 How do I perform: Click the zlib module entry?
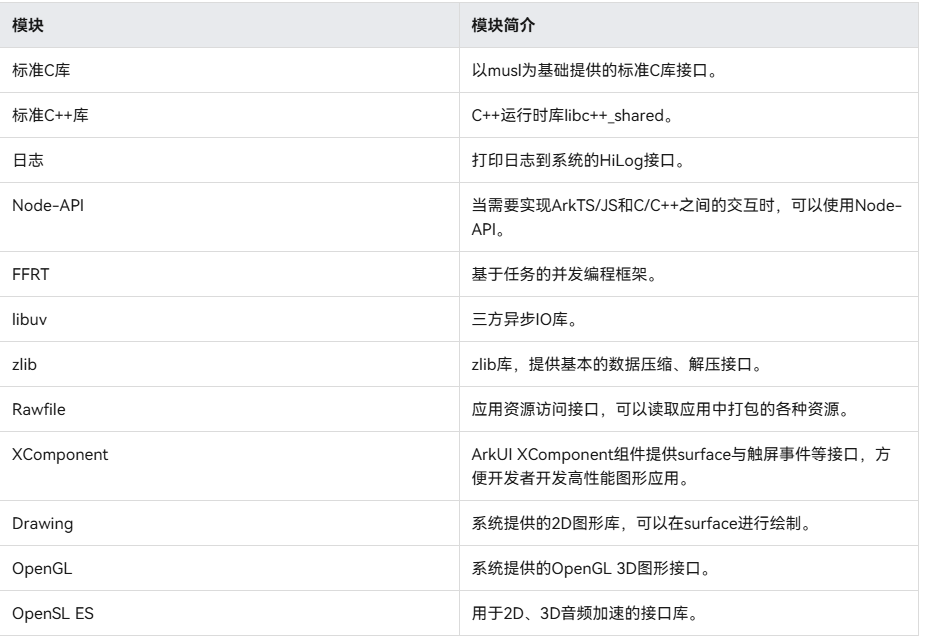(24, 364)
